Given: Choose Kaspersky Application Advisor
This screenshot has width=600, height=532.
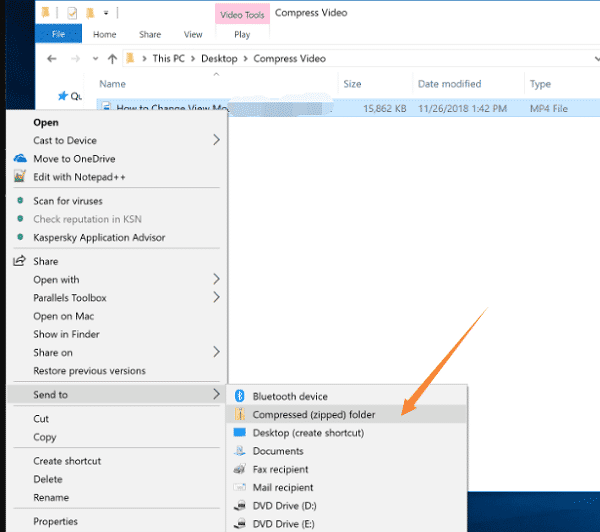Looking at the screenshot, I should click(x=117, y=237).
